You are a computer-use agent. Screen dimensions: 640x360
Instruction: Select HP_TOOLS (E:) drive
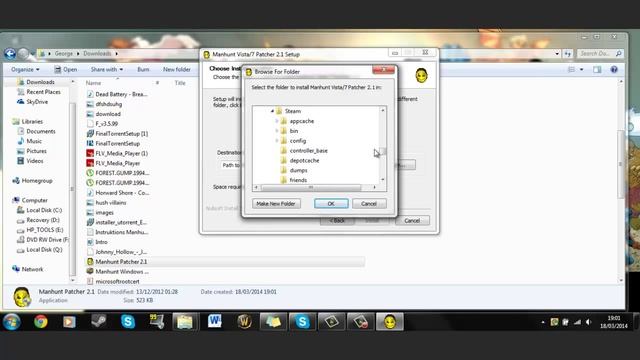point(44,230)
